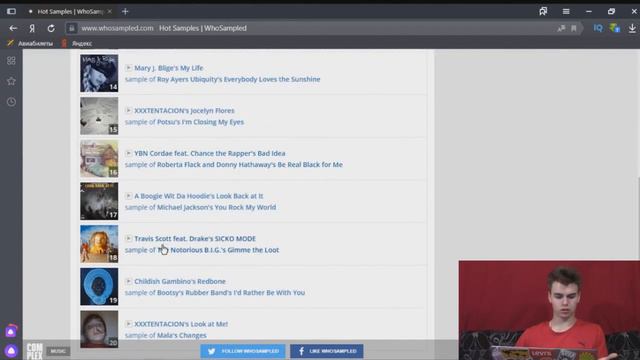
Task: Close the Hot Samples tab
Action: (109, 11)
